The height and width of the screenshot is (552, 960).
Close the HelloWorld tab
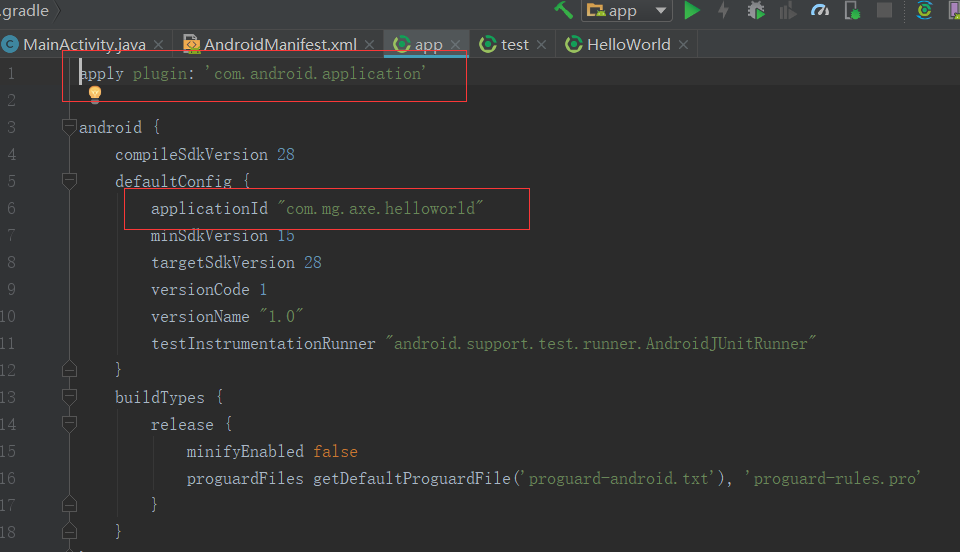click(x=683, y=45)
